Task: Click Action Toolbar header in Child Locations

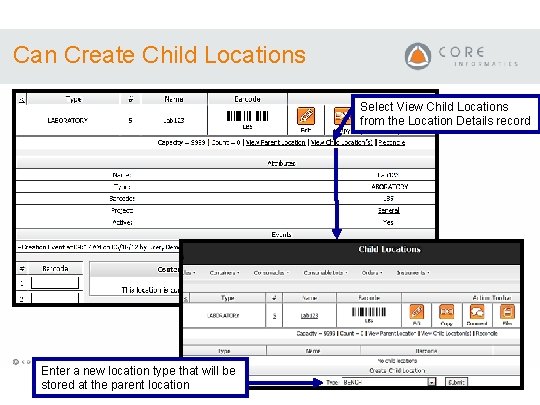Action: pos(492,298)
